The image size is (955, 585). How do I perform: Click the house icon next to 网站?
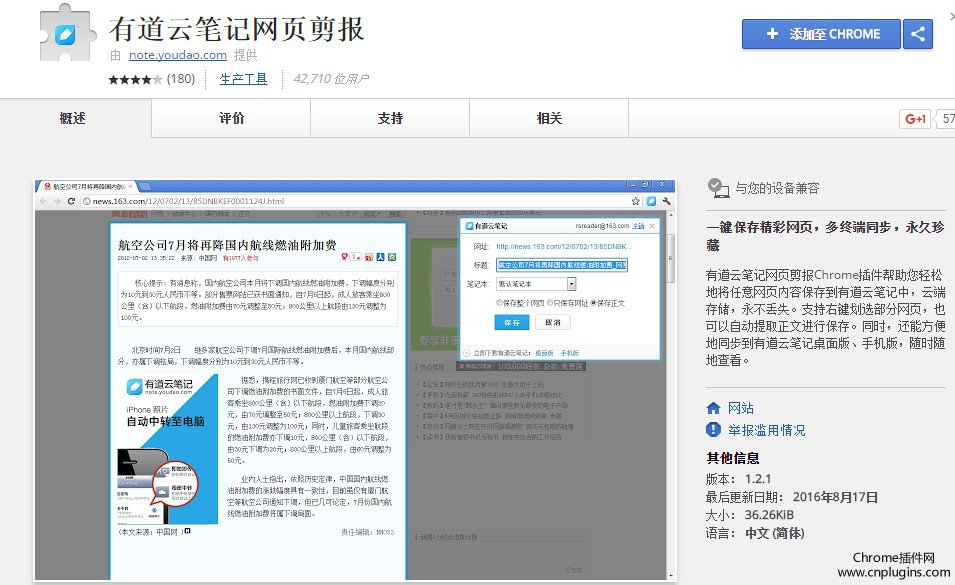click(x=713, y=408)
